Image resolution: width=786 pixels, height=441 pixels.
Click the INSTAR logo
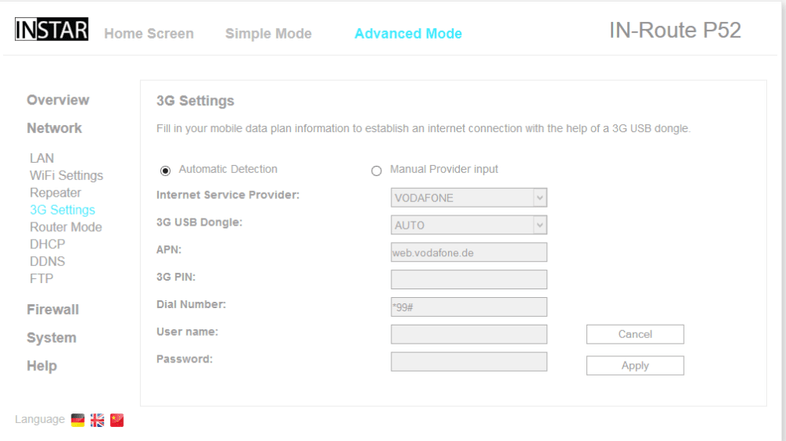click(51, 31)
